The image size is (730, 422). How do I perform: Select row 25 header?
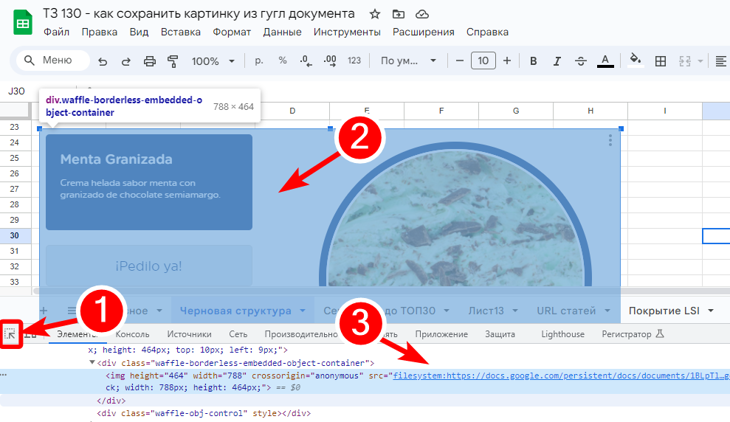click(x=14, y=158)
